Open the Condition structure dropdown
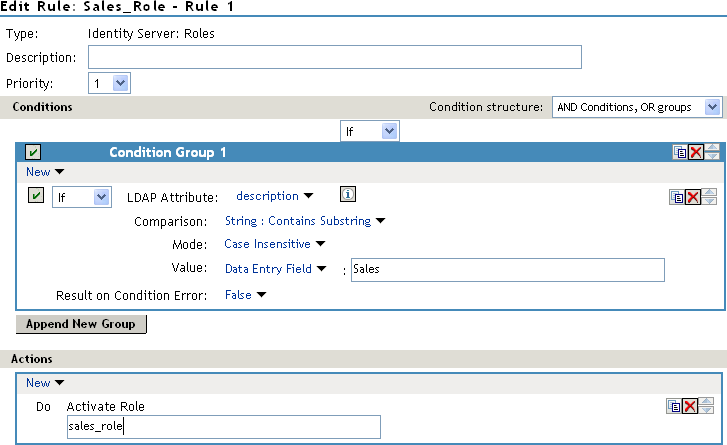Viewport: 727px width, 445px height. [636, 107]
